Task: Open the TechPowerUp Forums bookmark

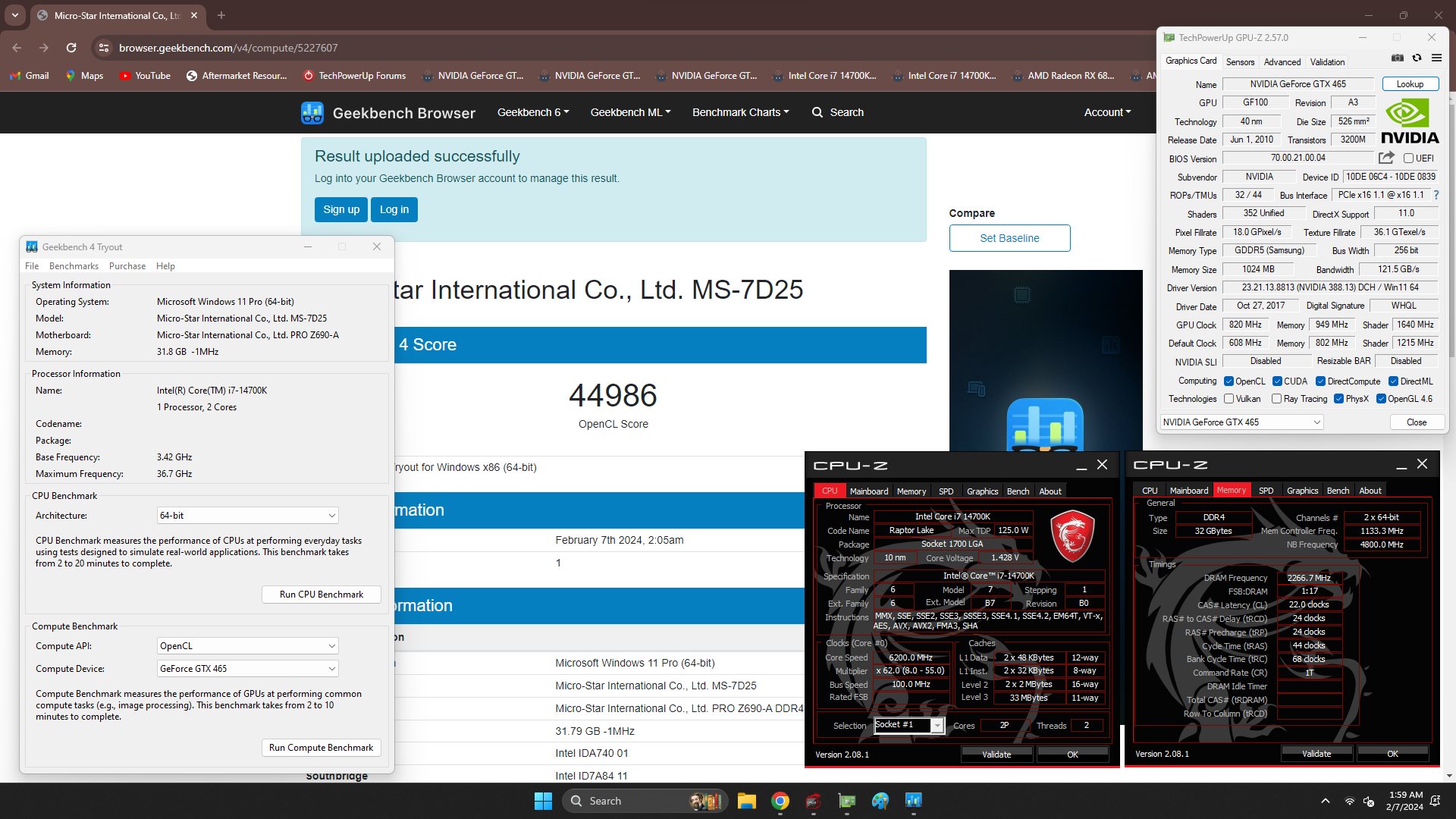Action: point(355,76)
